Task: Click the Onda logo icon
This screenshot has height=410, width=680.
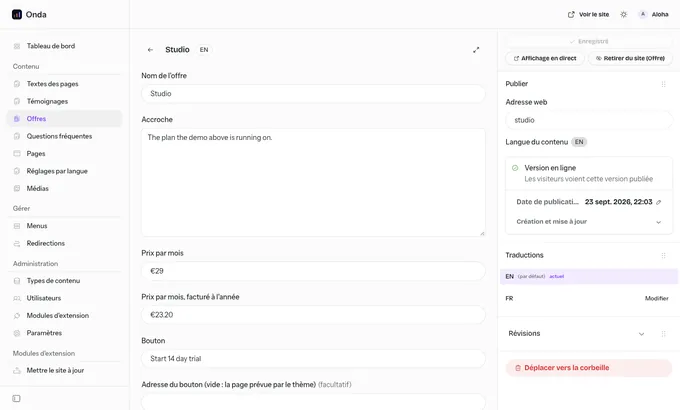Action: pos(17,14)
